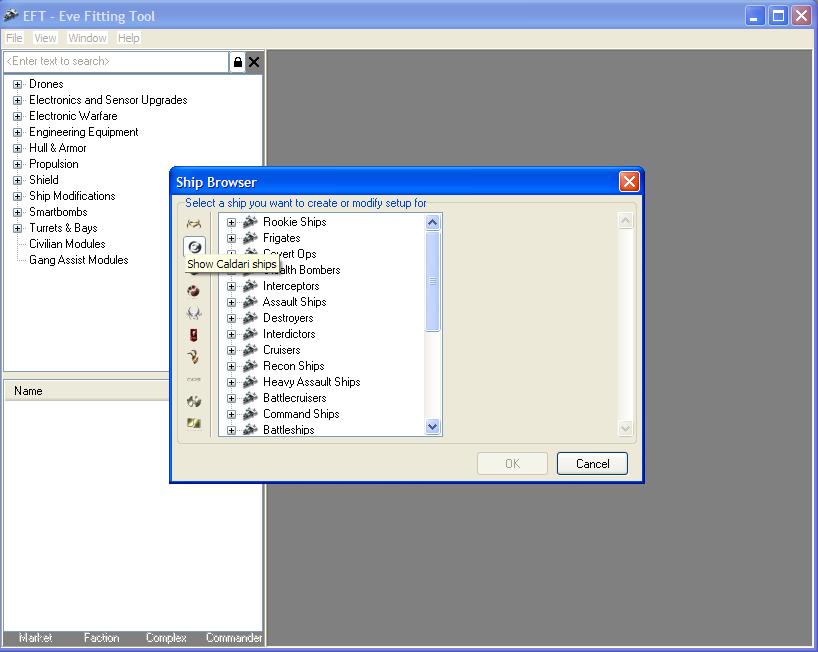Toggle the gold square faction emblem filter
This screenshot has width=818, height=652.
click(x=194, y=423)
